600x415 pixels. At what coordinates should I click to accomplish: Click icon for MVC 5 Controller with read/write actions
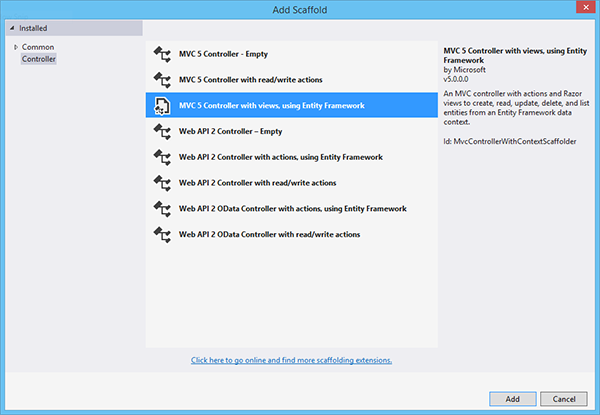162,80
